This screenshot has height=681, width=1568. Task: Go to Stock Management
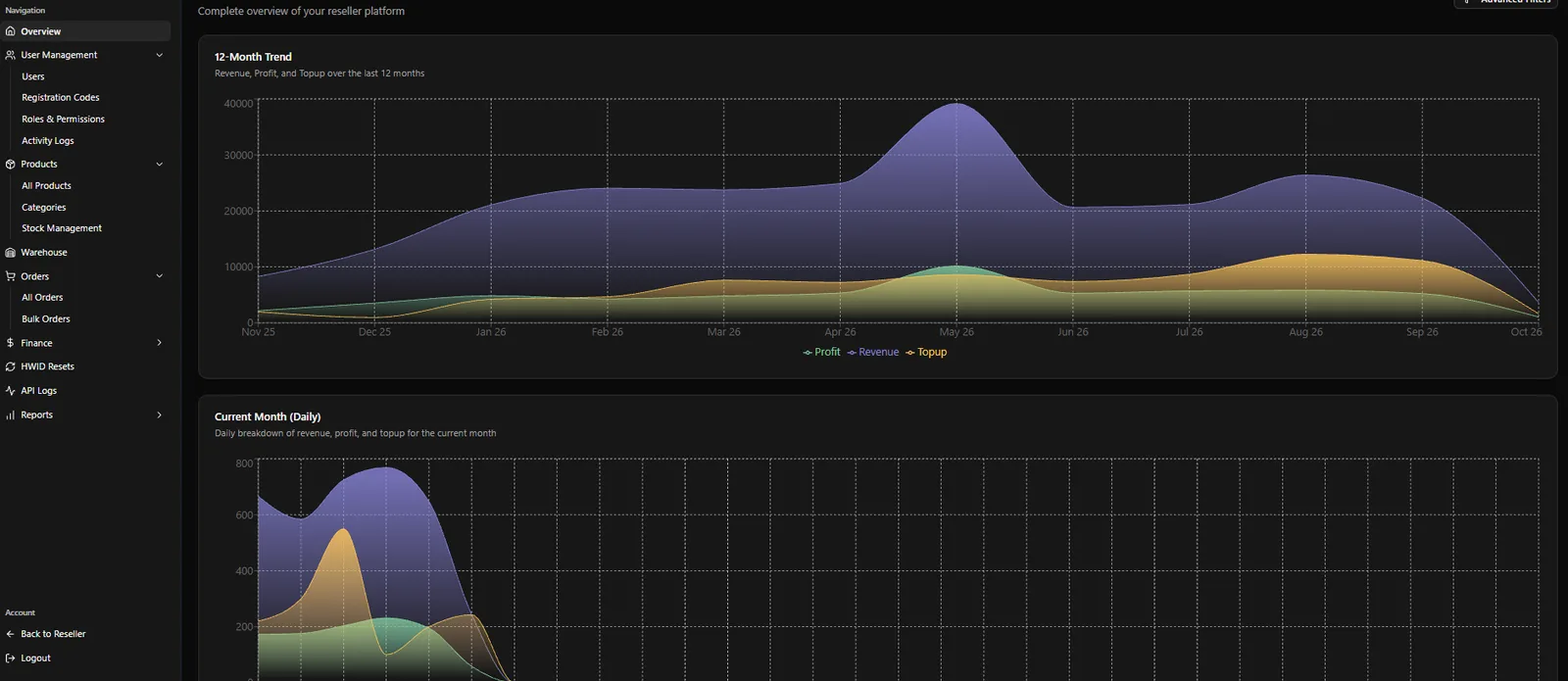pyautogui.click(x=62, y=228)
